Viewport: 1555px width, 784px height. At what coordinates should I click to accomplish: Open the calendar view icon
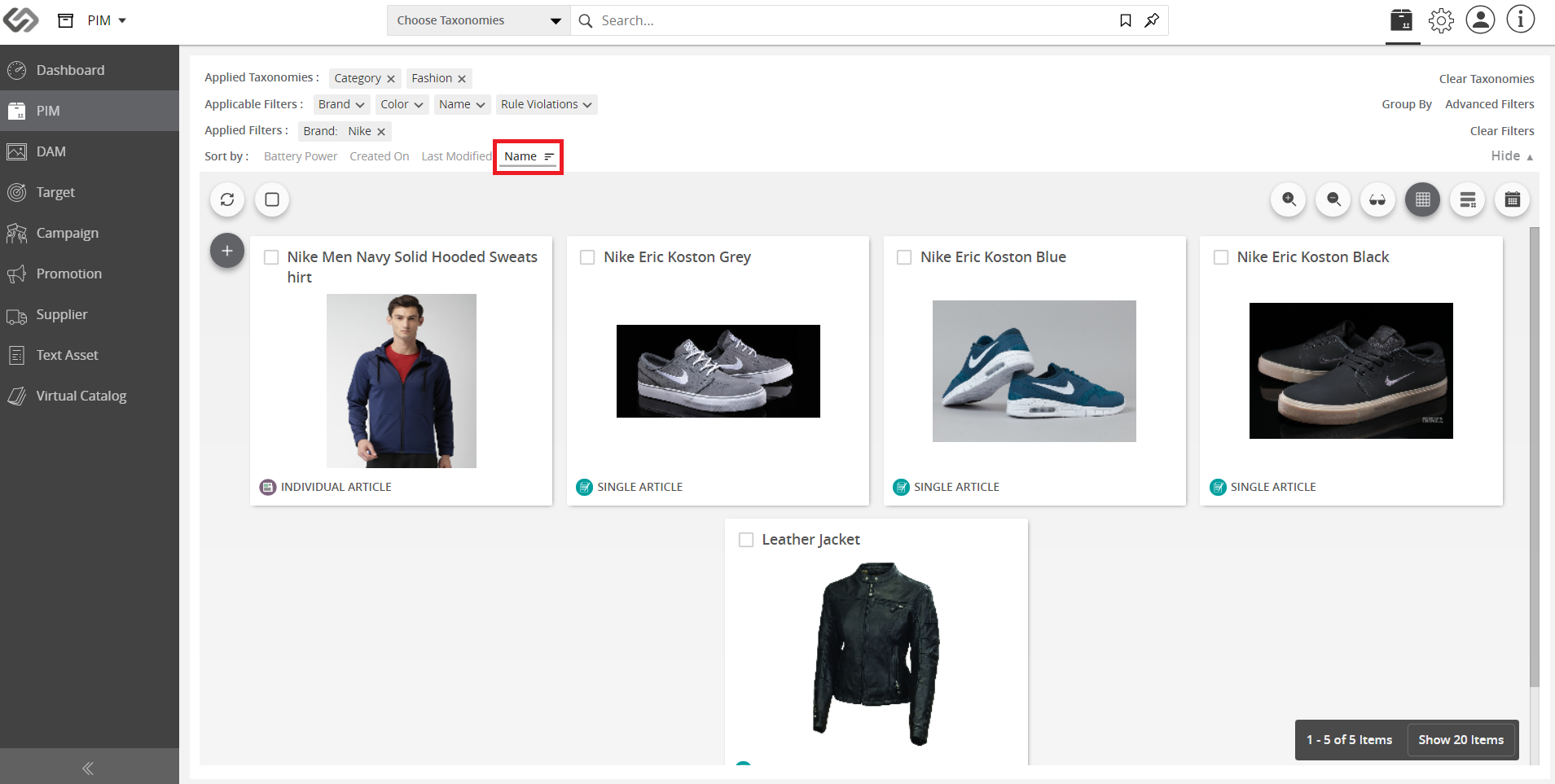1513,199
